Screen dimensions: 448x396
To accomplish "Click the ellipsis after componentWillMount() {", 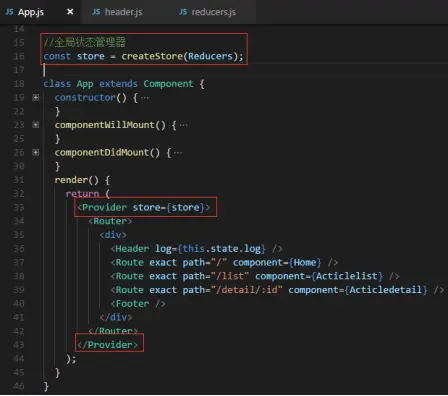I will [183, 125].
